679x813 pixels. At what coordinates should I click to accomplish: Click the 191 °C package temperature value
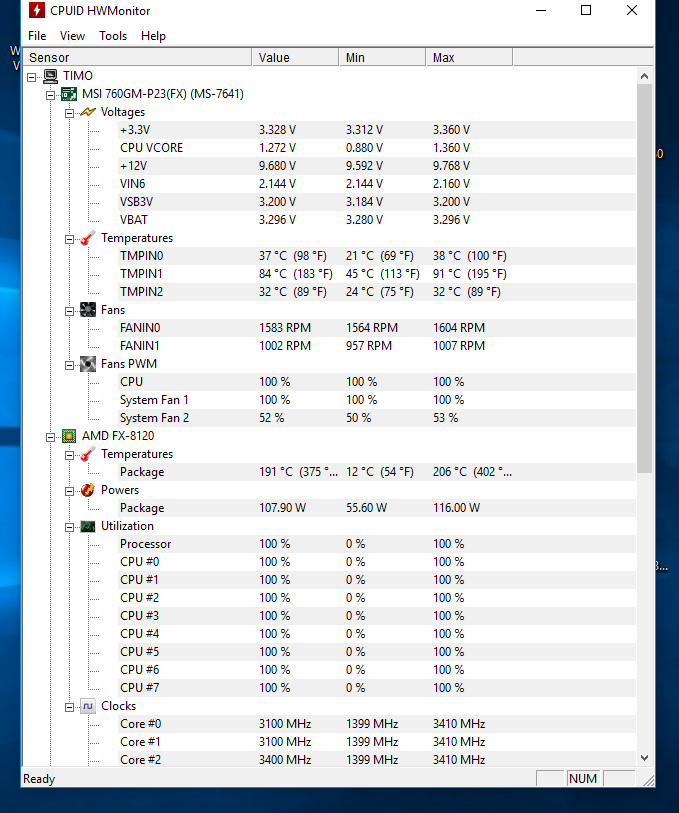[299, 472]
